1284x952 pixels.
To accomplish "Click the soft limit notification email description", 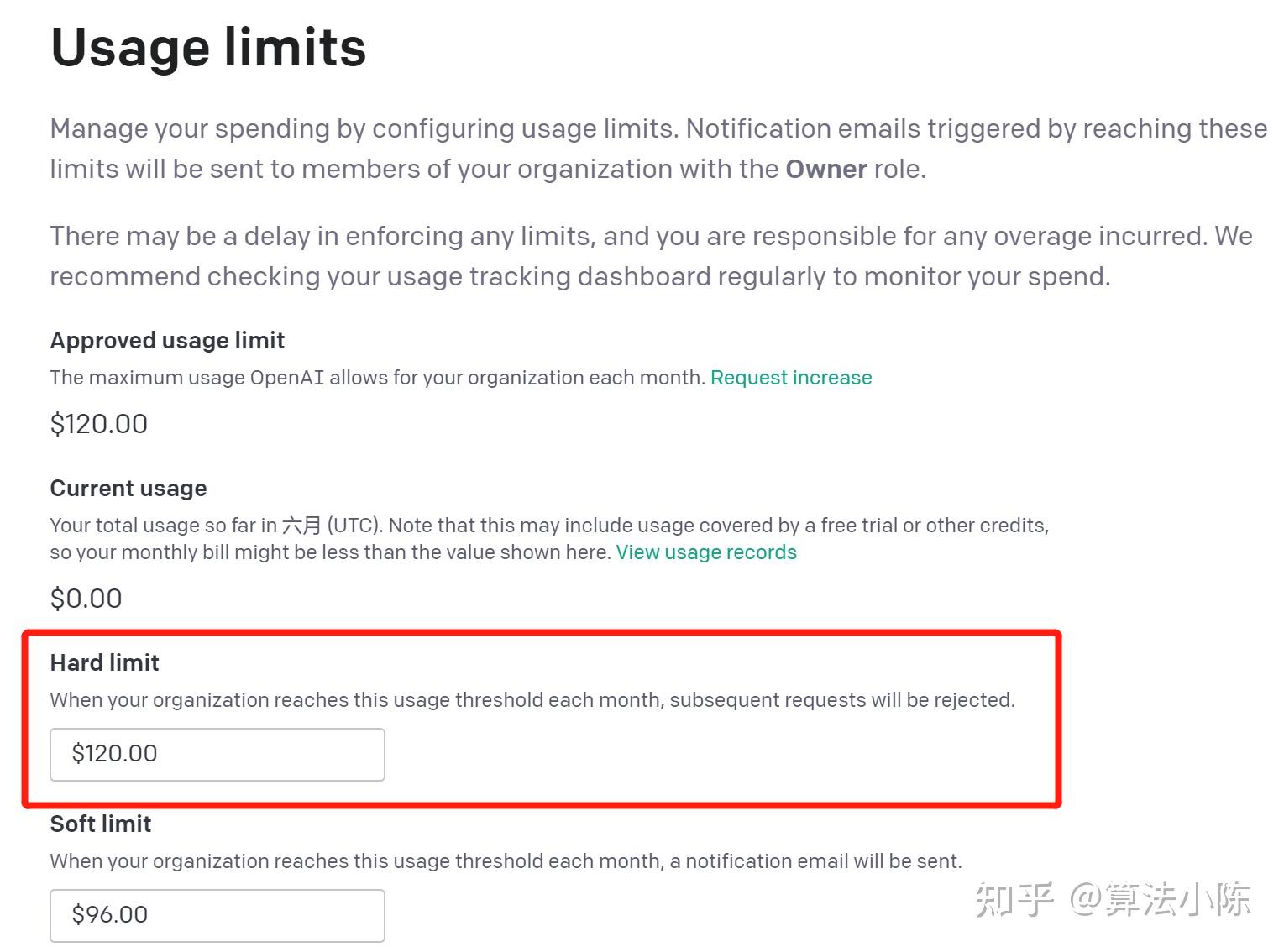I will [506, 860].
